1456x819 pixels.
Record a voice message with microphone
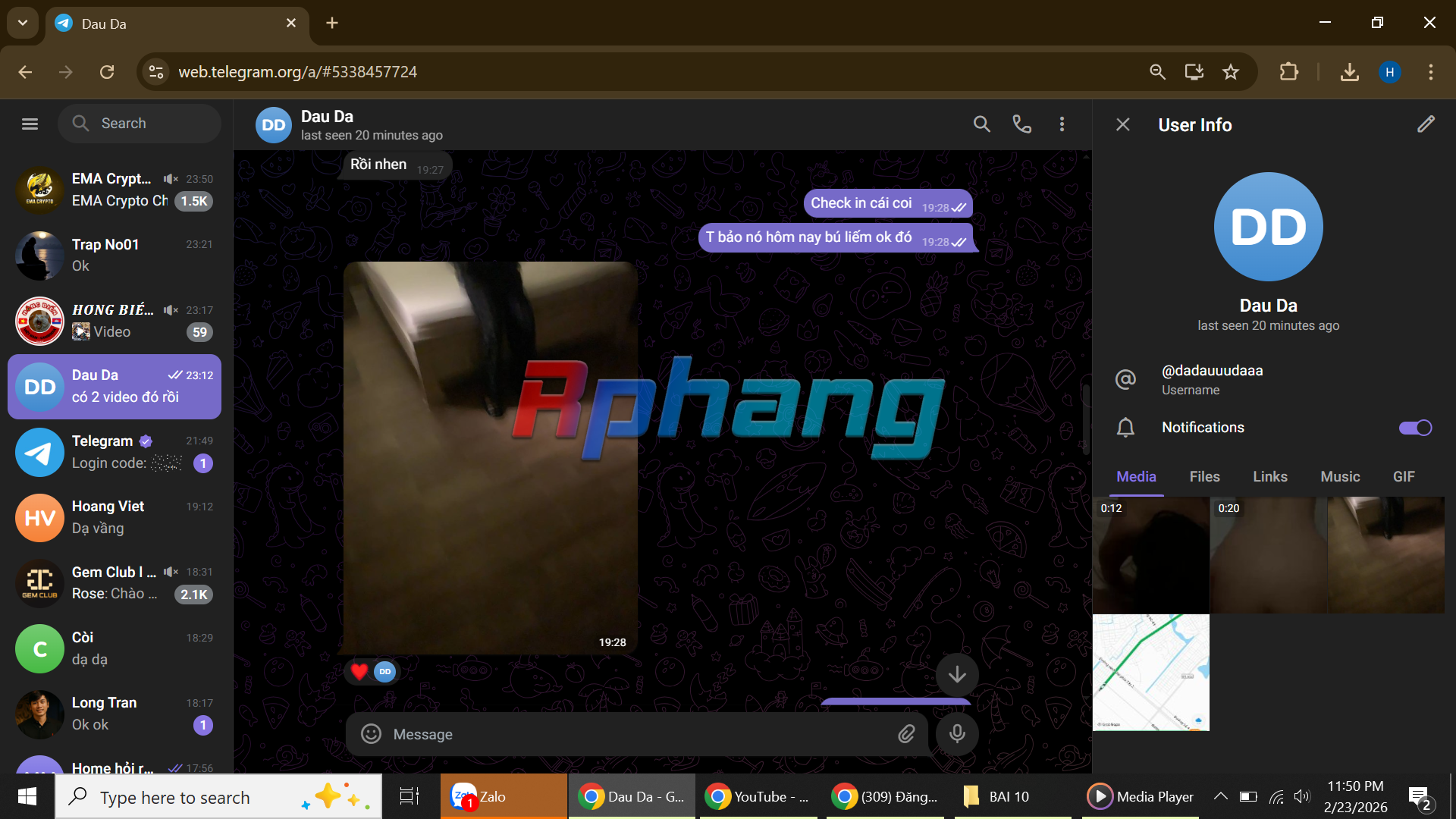tap(957, 734)
